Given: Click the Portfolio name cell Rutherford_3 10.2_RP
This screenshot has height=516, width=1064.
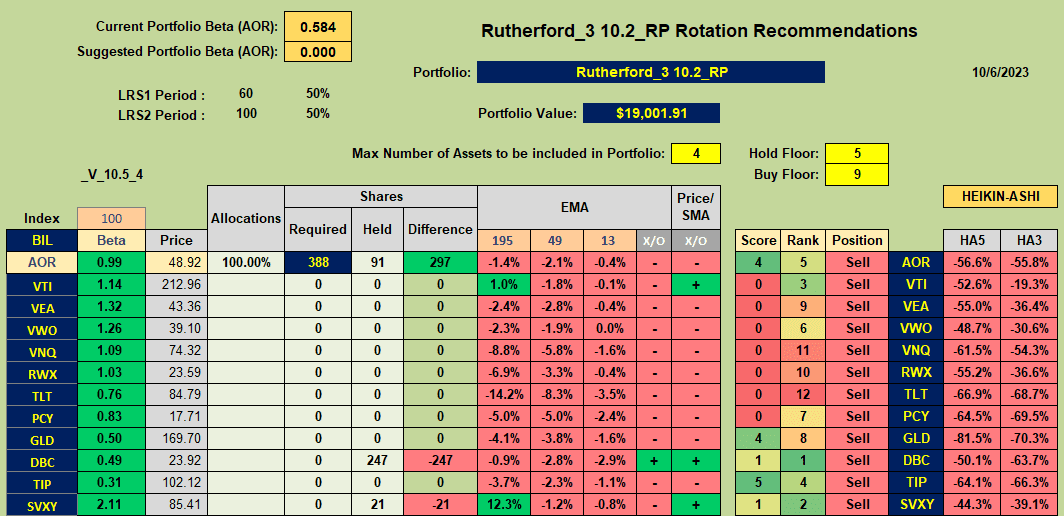Looking at the screenshot, I should pos(651,72).
